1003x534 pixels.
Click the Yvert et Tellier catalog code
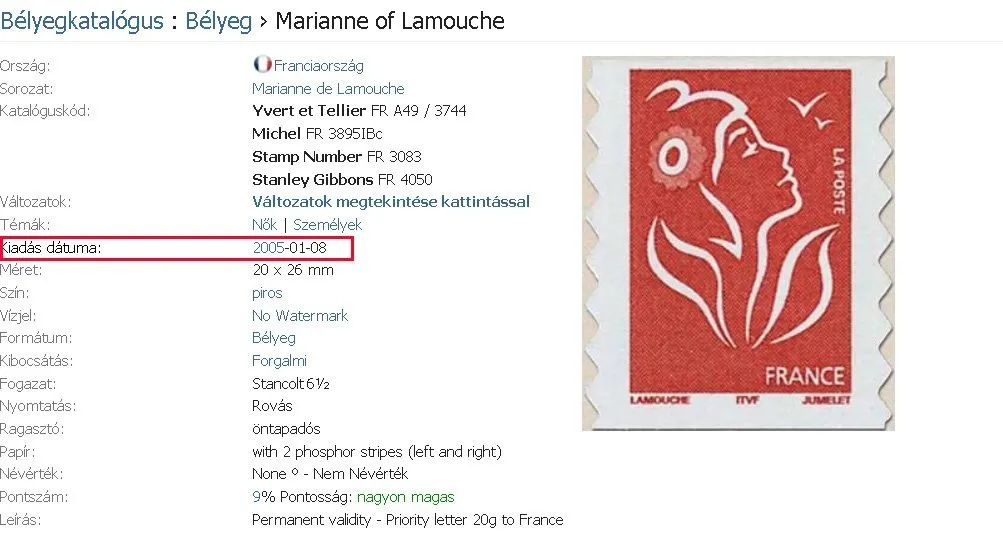(359, 111)
